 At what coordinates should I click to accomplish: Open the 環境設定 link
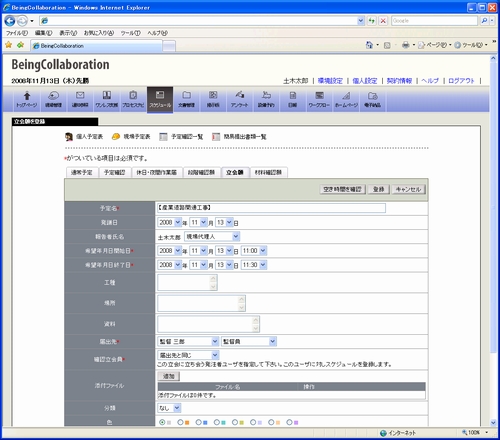coord(330,81)
